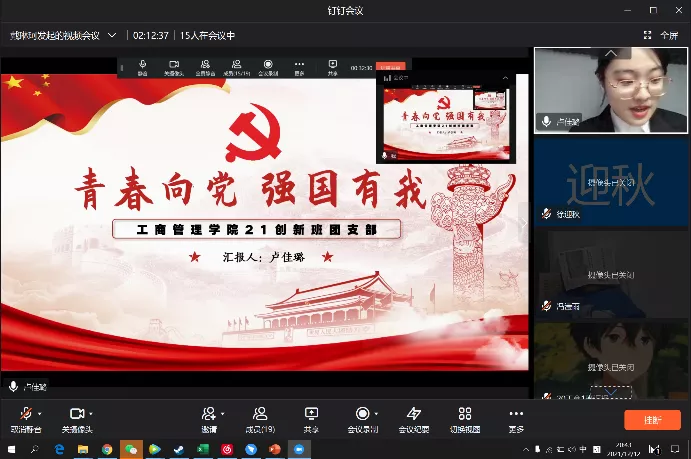This screenshot has height=459, width=691.
Task: Open 会议纪要 meeting minutes
Action: pos(414,420)
